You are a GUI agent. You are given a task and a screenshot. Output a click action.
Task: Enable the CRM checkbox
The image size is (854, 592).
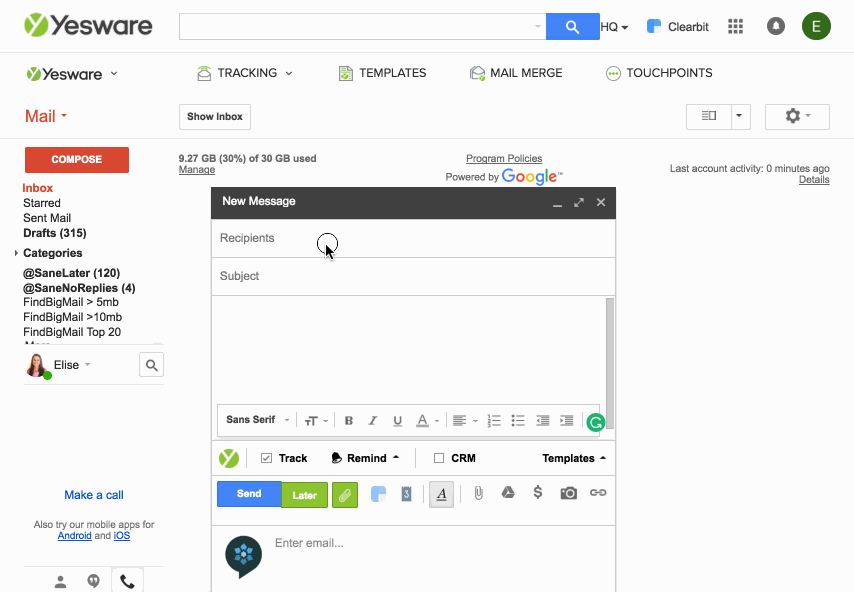[439, 458]
